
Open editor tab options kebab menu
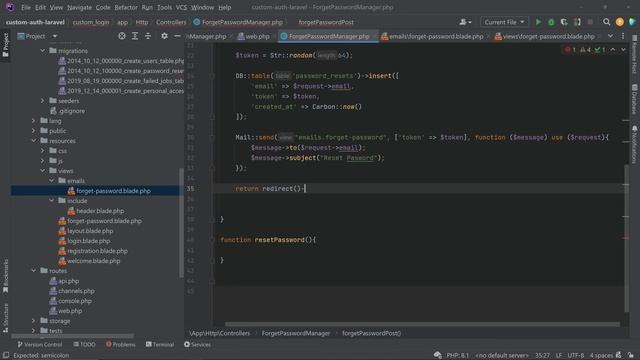(623, 36)
